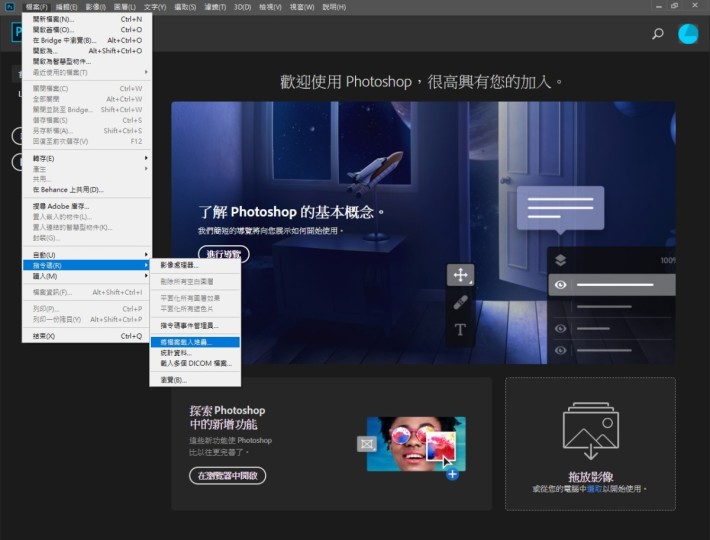This screenshot has width=710, height=540.
Task: Expand the 讀入(M) import submenu
Action: [x=87, y=276]
